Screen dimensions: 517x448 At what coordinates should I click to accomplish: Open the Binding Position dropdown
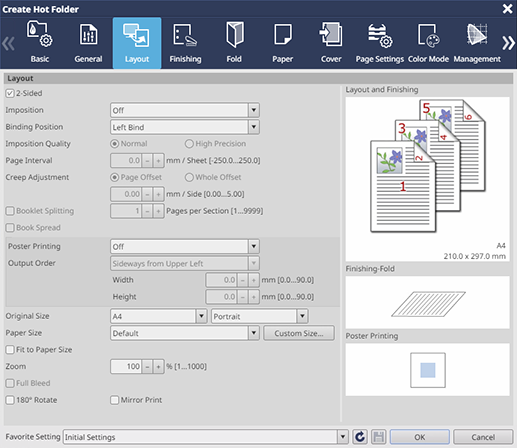[x=185, y=127]
